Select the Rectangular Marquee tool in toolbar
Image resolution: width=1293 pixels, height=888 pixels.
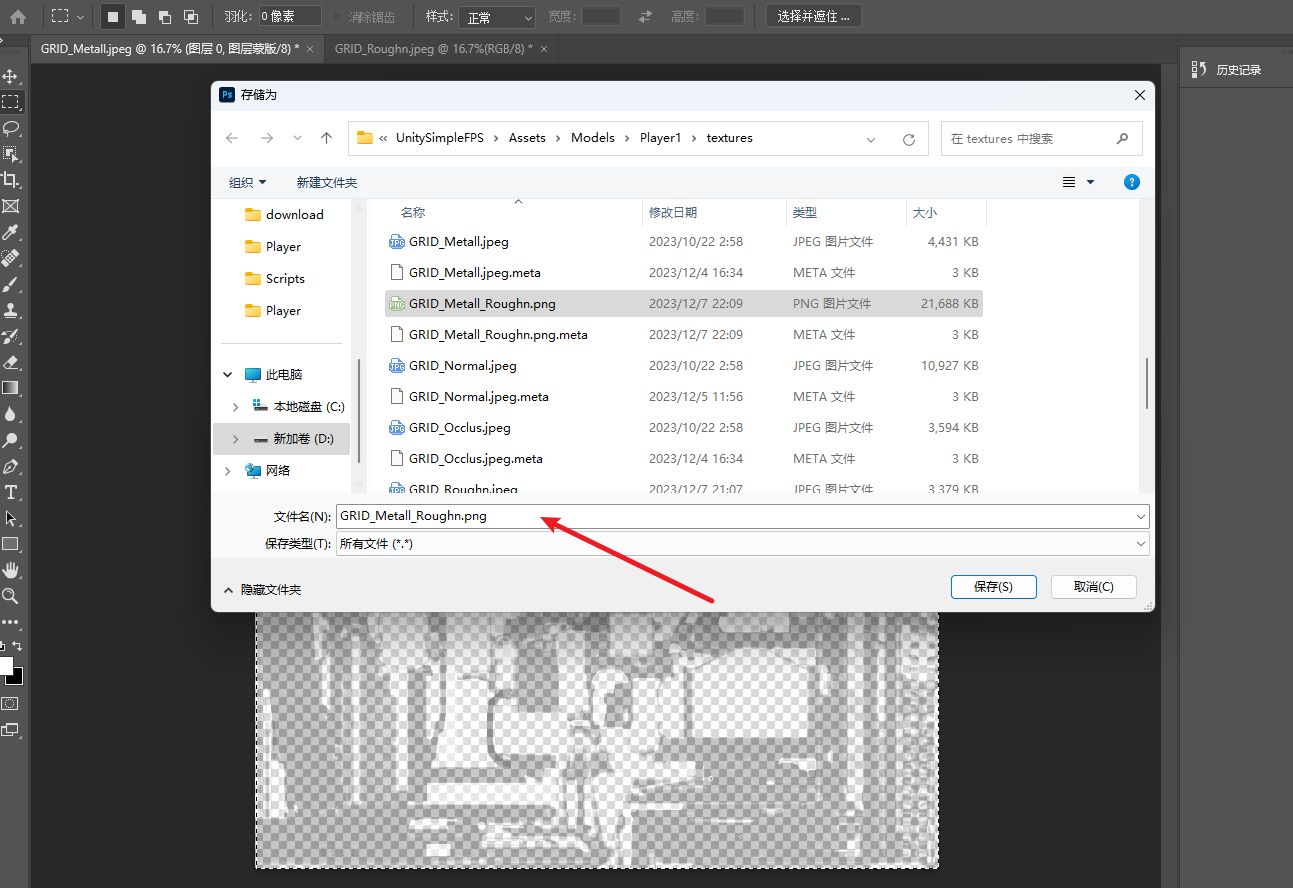(x=11, y=102)
